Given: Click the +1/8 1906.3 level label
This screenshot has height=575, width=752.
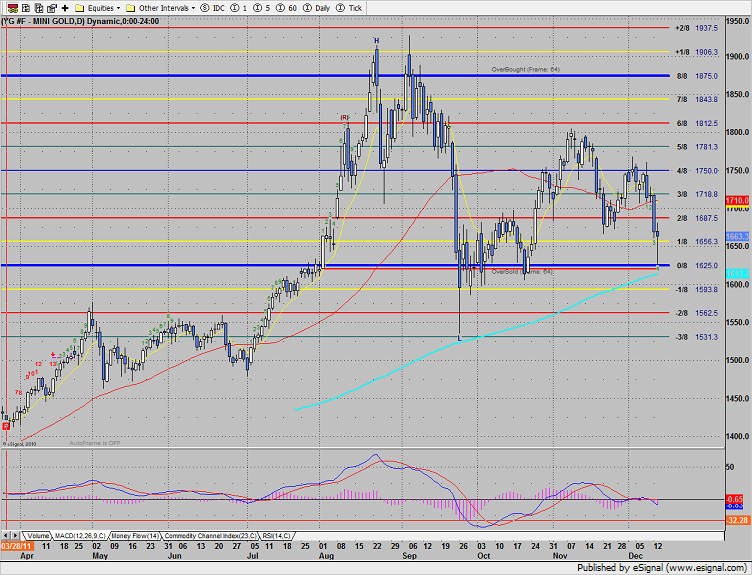Looking at the screenshot, I should tap(696, 52).
